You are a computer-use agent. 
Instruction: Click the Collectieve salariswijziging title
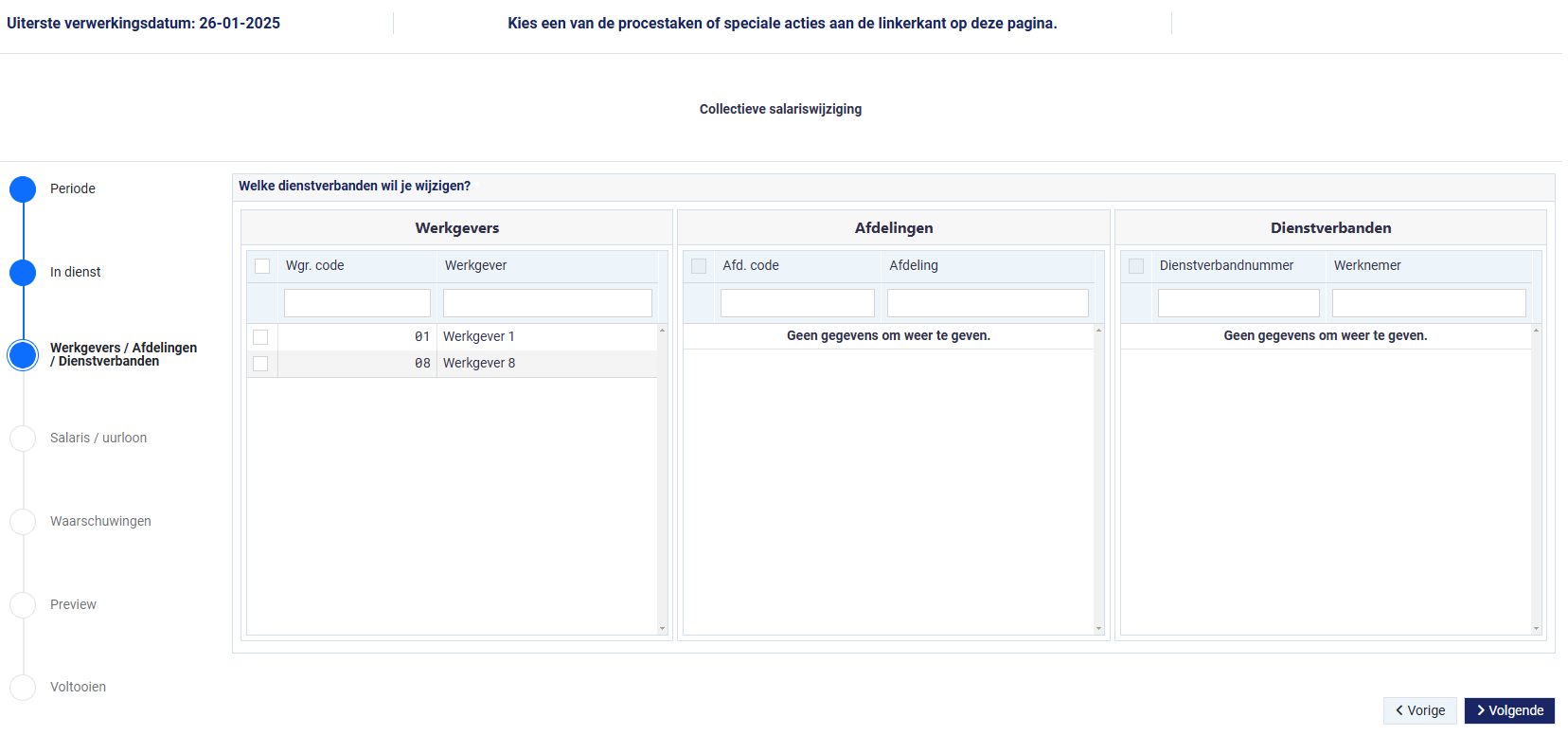click(x=780, y=109)
